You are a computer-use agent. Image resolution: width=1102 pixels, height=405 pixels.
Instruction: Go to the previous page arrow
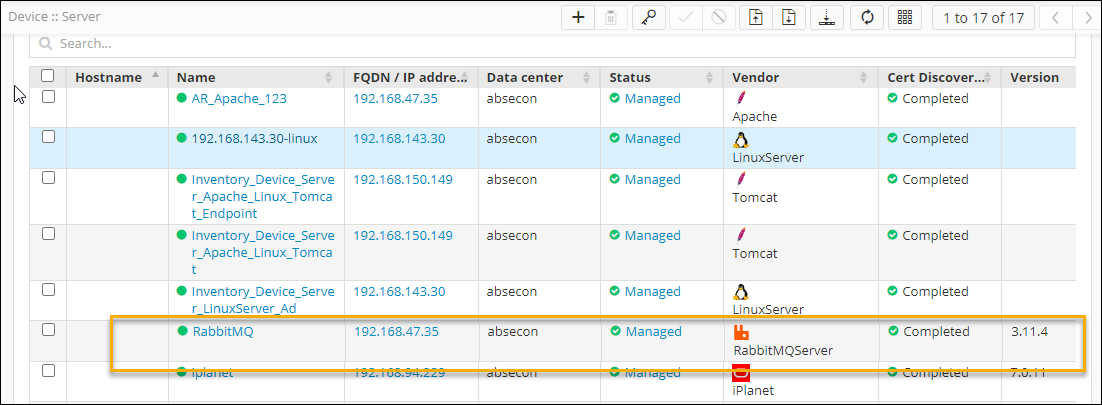(1056, 18)
